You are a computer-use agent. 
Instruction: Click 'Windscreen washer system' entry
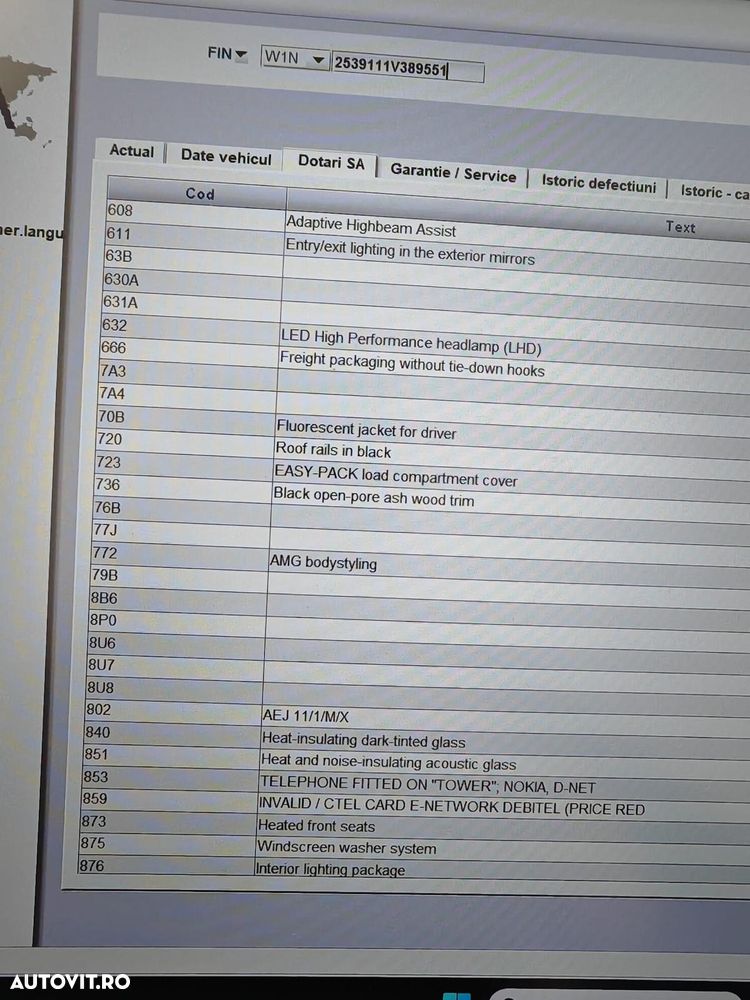click(346, 848)
